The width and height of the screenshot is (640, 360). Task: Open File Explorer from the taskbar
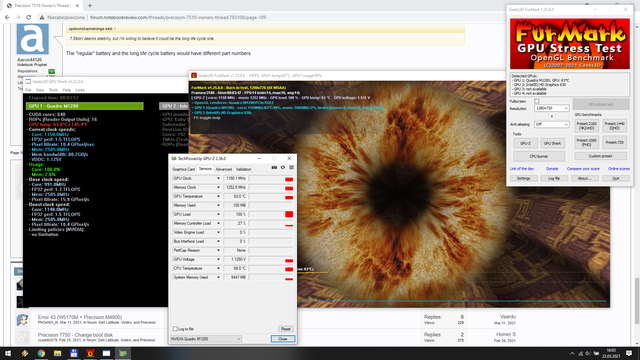pyautogui.click(x=58, y=353)
